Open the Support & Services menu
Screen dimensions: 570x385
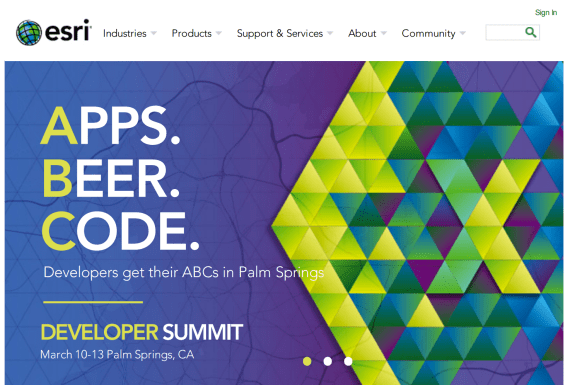pyautogui.click(x=280, y=33)
